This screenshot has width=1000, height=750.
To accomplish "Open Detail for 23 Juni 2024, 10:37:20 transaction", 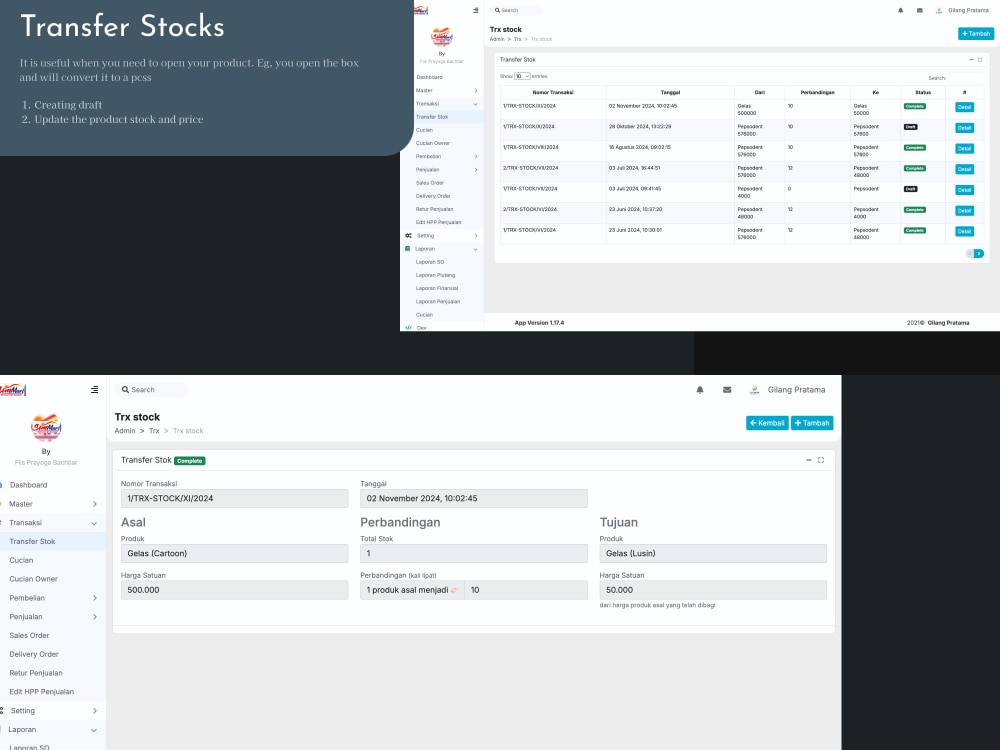I will coord(964,210).
